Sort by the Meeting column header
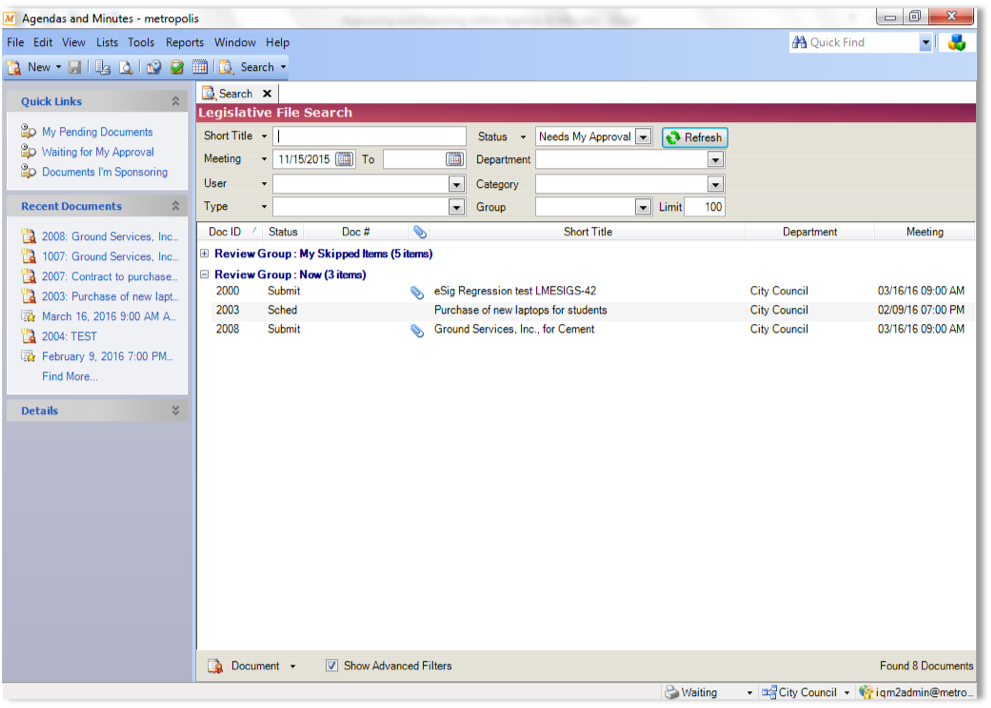Viewport: 991px width, 708px height. point(925,232)
